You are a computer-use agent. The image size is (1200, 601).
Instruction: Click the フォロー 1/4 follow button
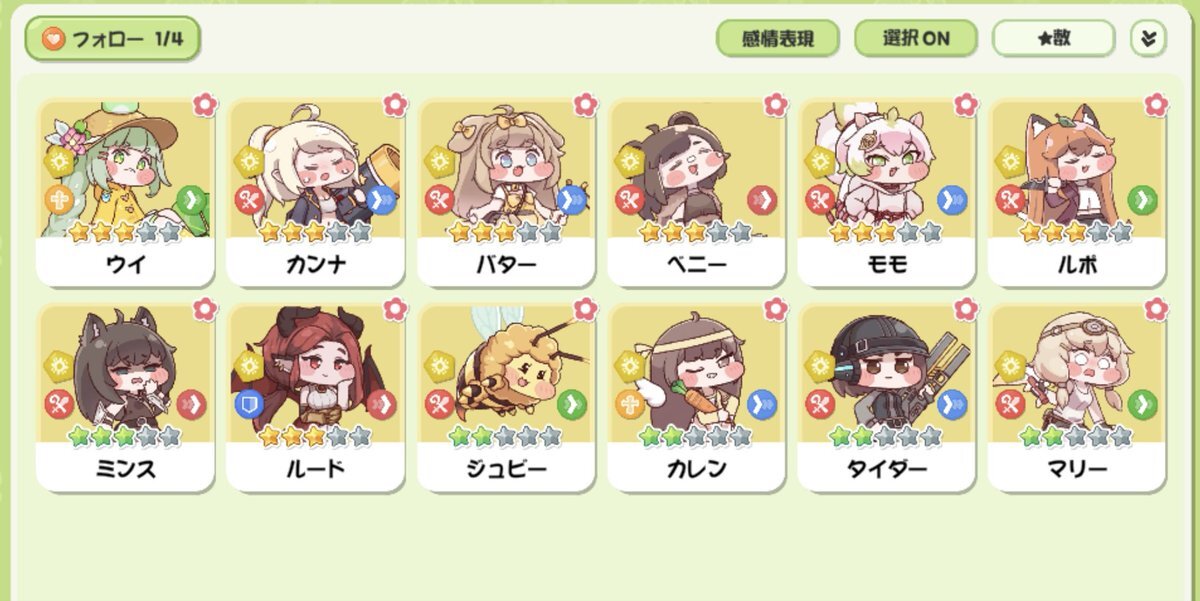click(x=113, y=38)
